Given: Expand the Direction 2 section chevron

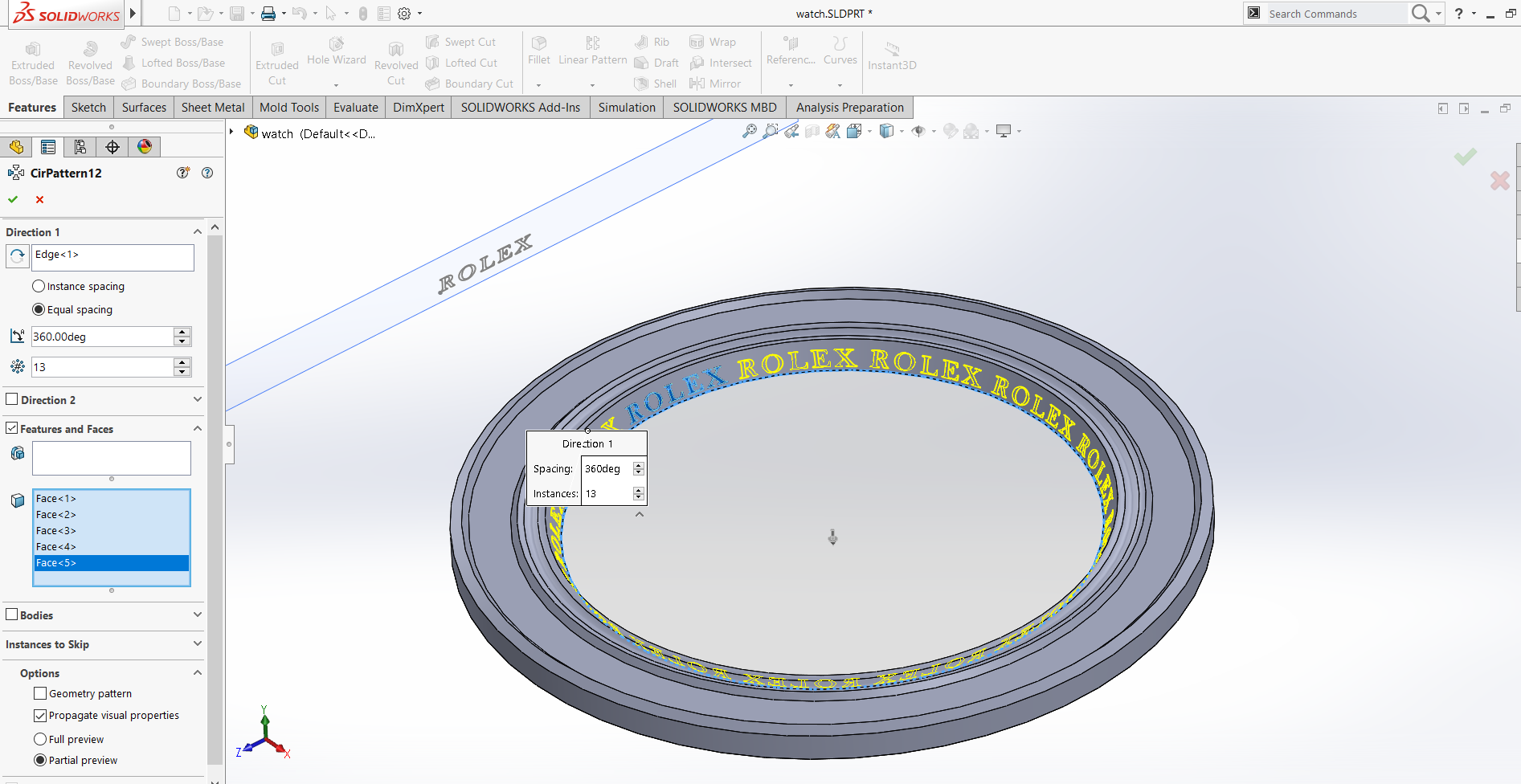Looking at the screenshot, I should pyautogui.click(x=198, y=399).
